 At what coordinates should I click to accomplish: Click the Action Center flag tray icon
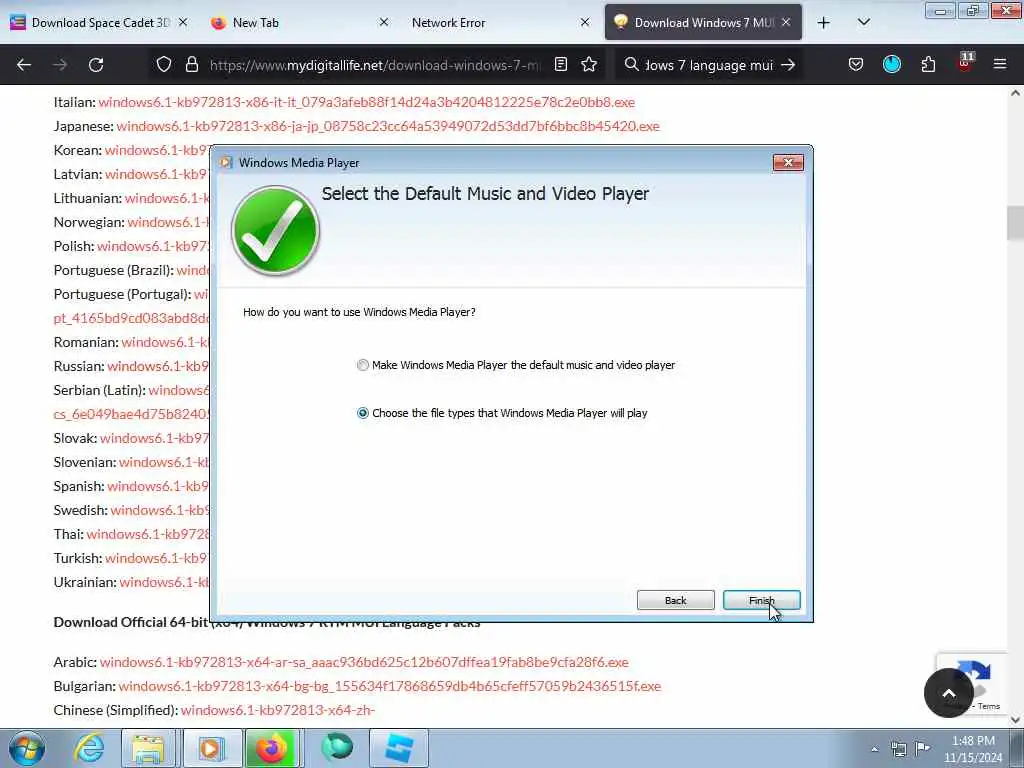(923, 748)
